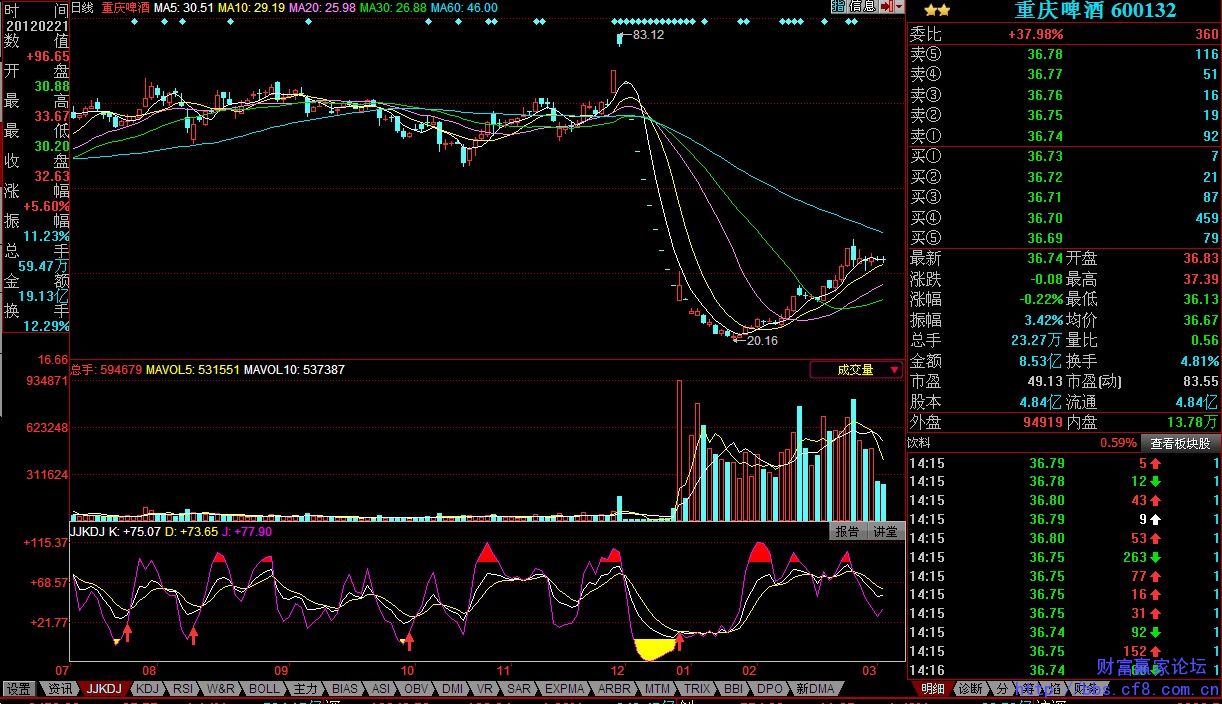
Task: Click the two gold stars rating icon
Action: tap(937, 10)
